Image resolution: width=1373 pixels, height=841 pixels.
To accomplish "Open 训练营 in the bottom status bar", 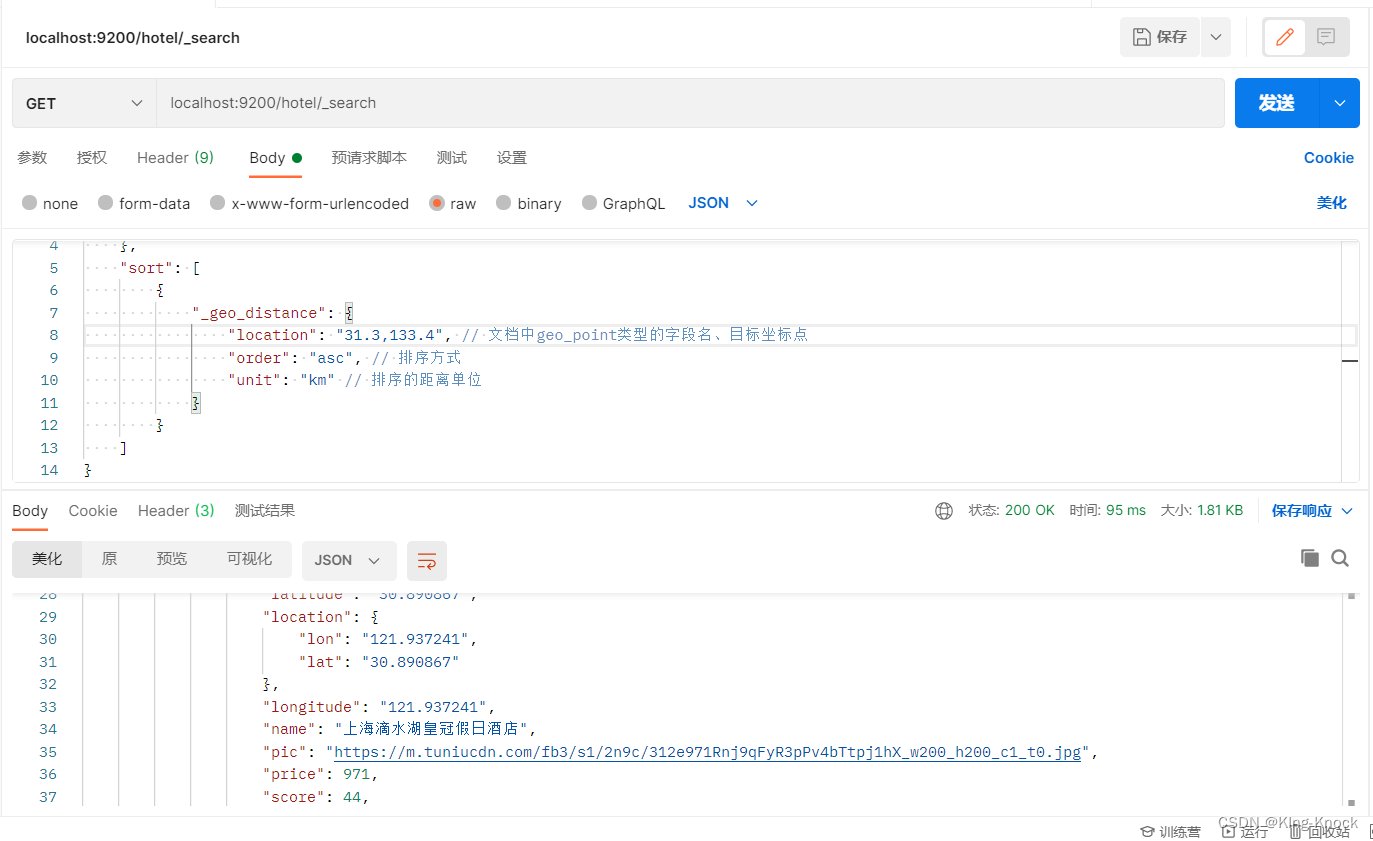I will [1170, 831].
